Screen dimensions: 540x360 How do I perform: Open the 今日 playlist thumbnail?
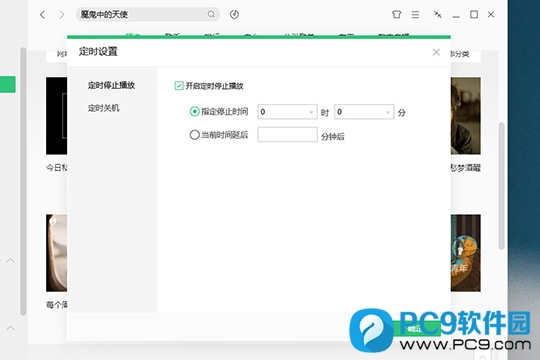56,116
